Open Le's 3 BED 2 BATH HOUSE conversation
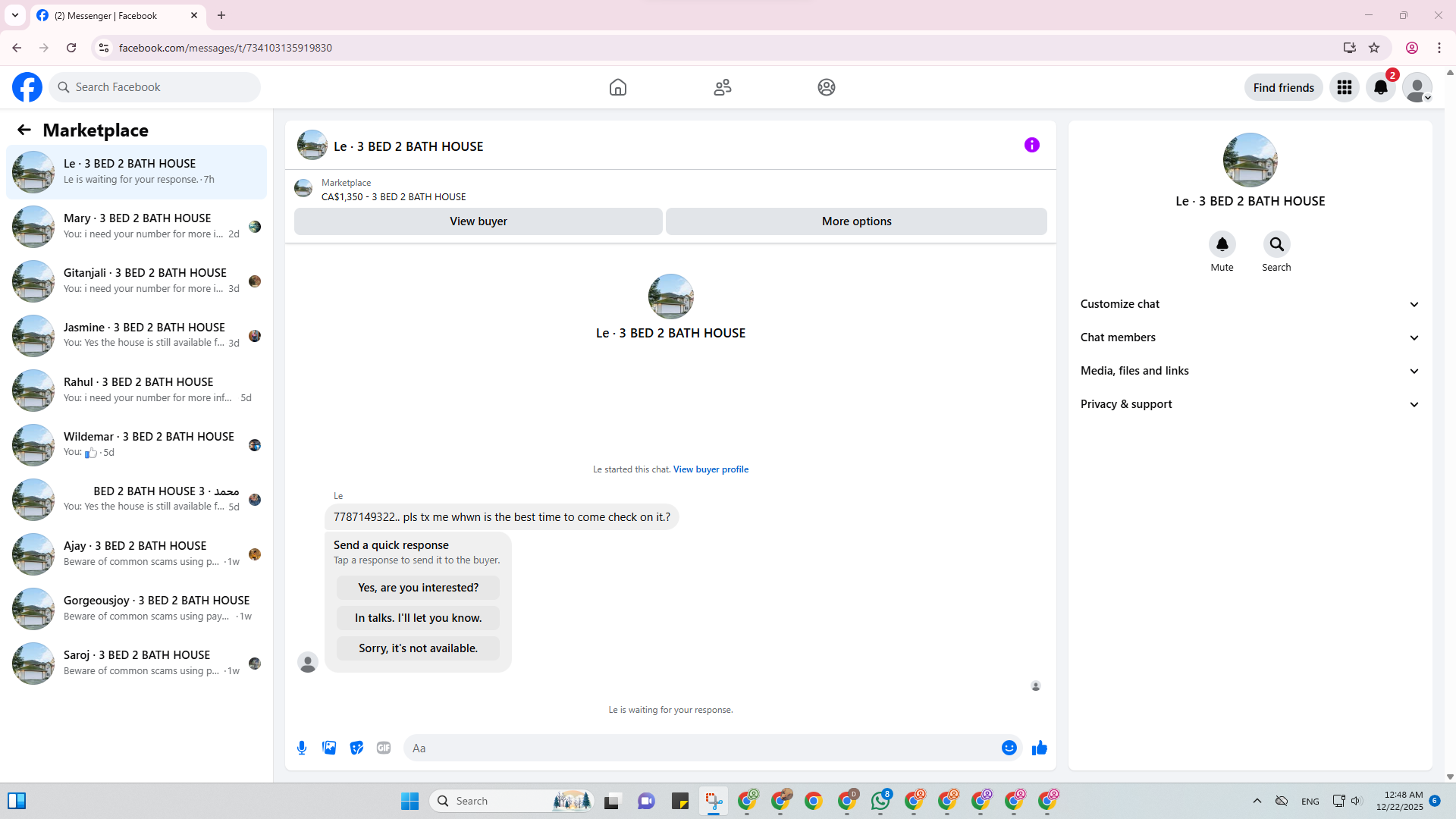The width and height of the screenshot is (1456, 819). (x=136, y=172)
